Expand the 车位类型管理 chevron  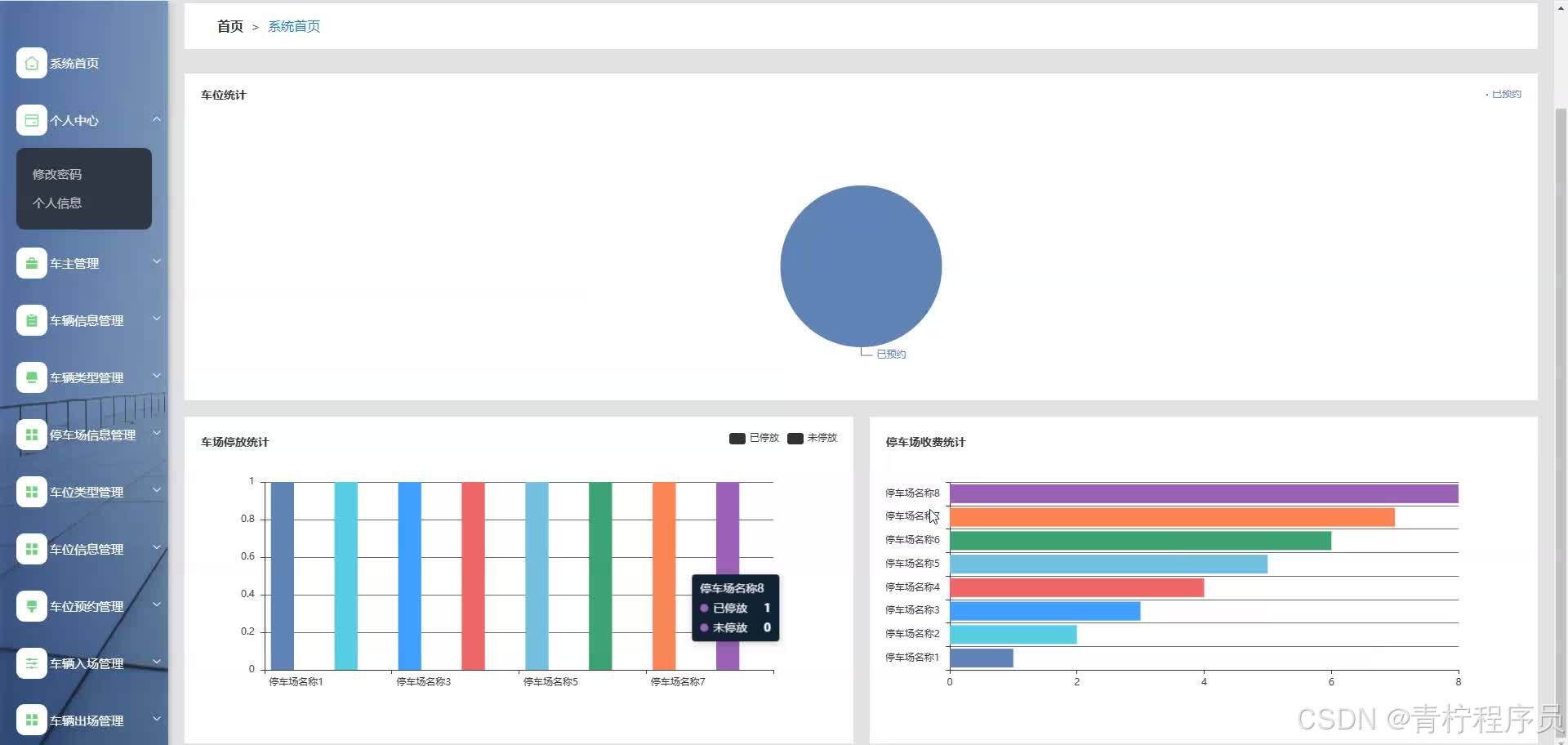click(156, 490)
